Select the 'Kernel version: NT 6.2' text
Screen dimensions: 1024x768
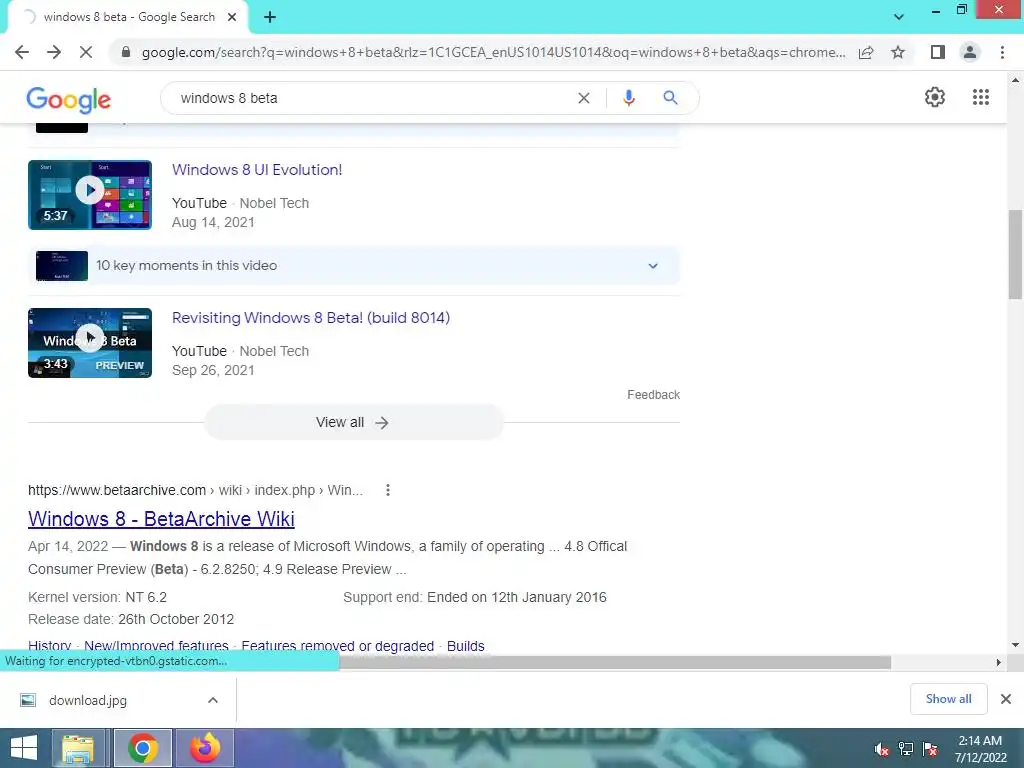click(97, 598)
